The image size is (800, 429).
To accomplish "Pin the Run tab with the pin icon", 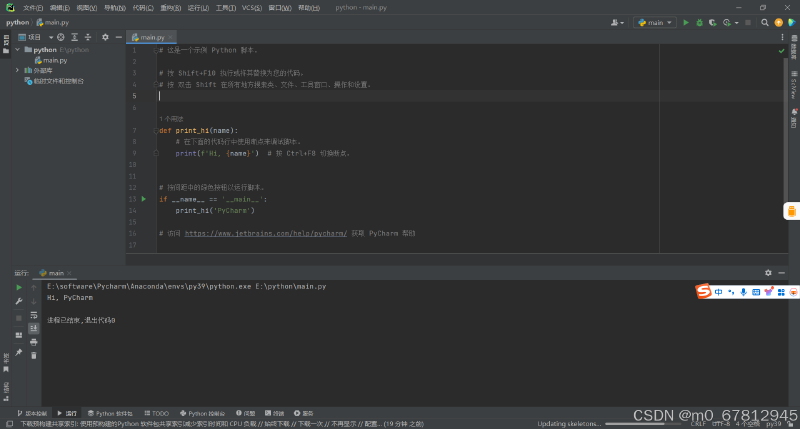I will [19, 352].
